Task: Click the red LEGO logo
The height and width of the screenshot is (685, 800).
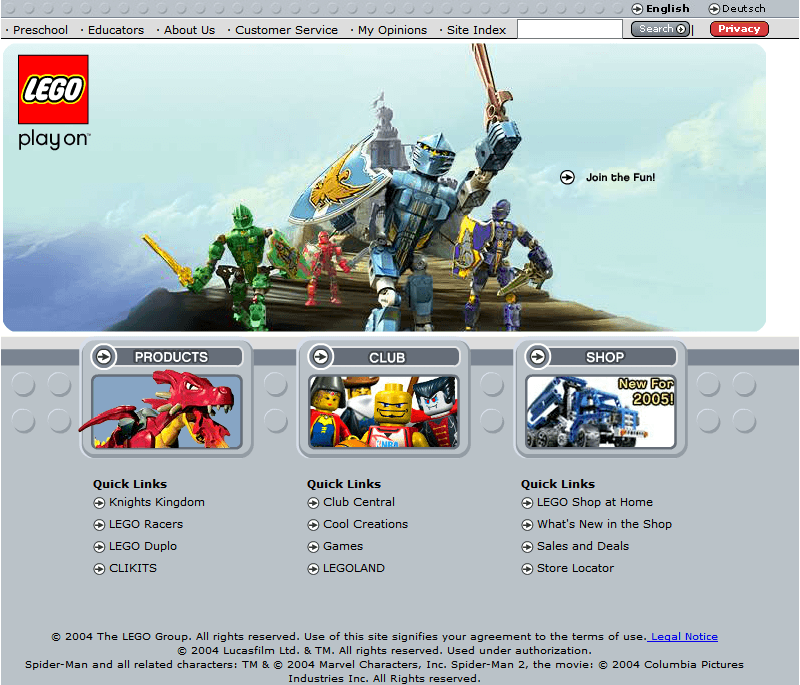Action: click(53, 89)
